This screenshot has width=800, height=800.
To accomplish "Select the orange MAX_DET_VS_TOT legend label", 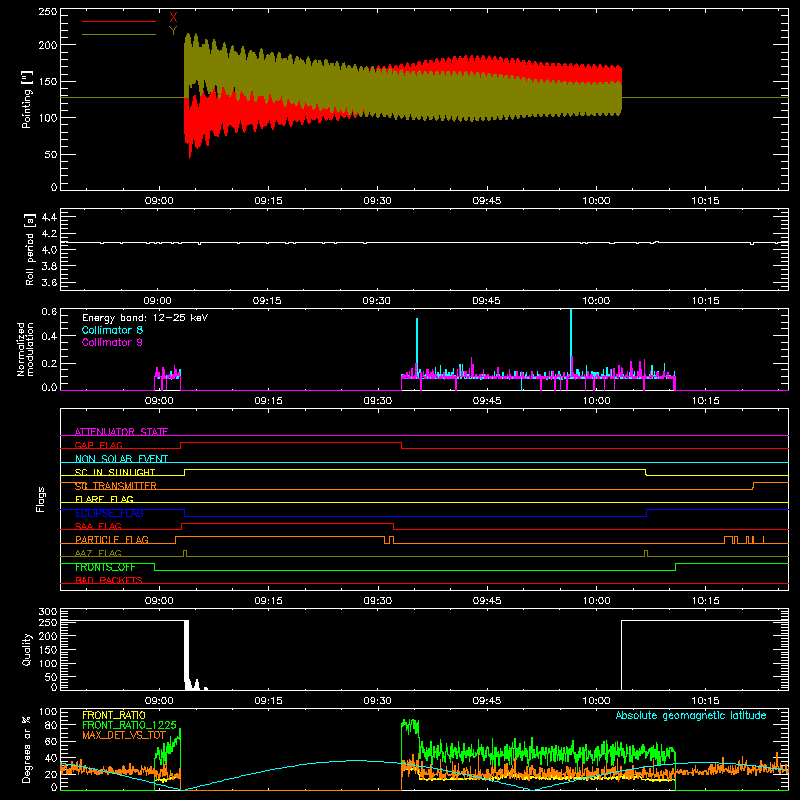I will point(124,735).
